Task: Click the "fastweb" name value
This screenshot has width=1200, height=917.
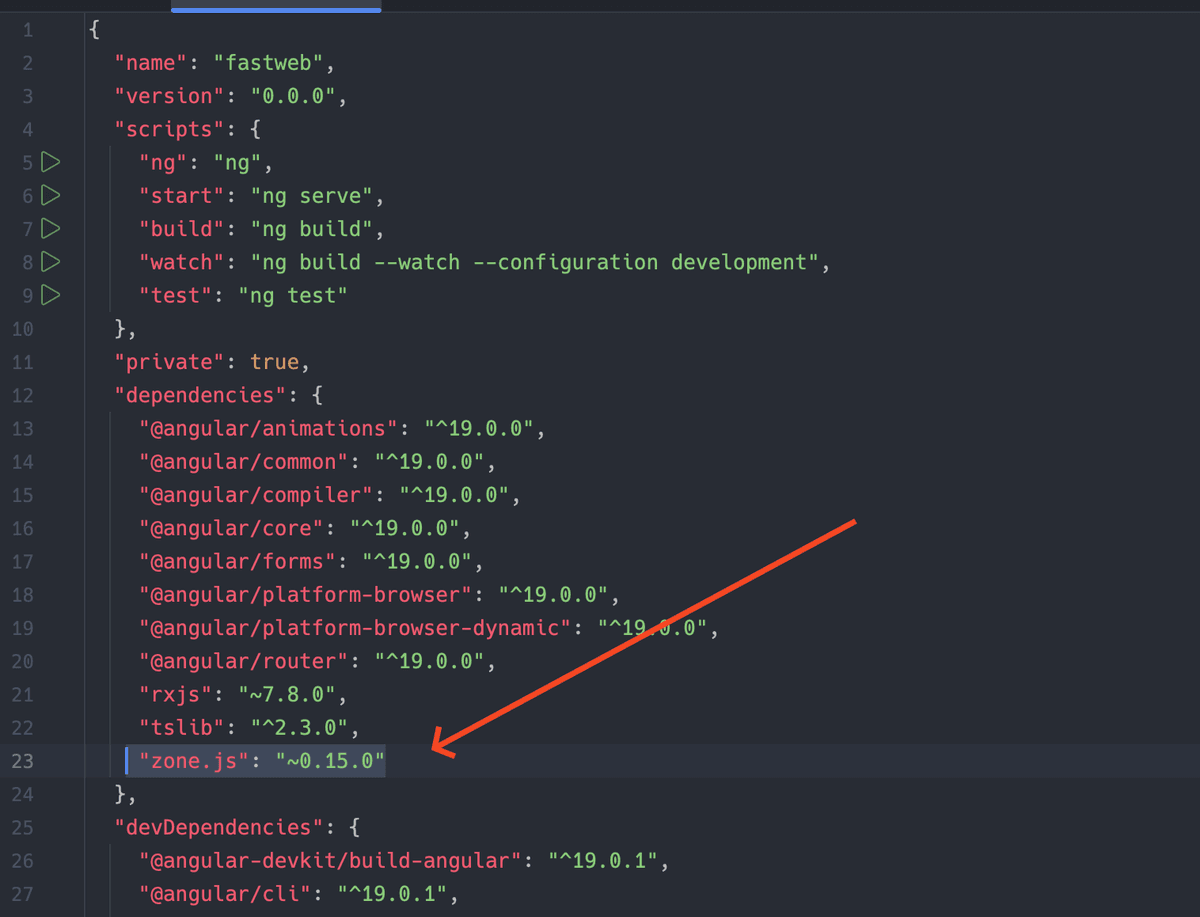Action: pyautogui.click(x=268, y=63)
